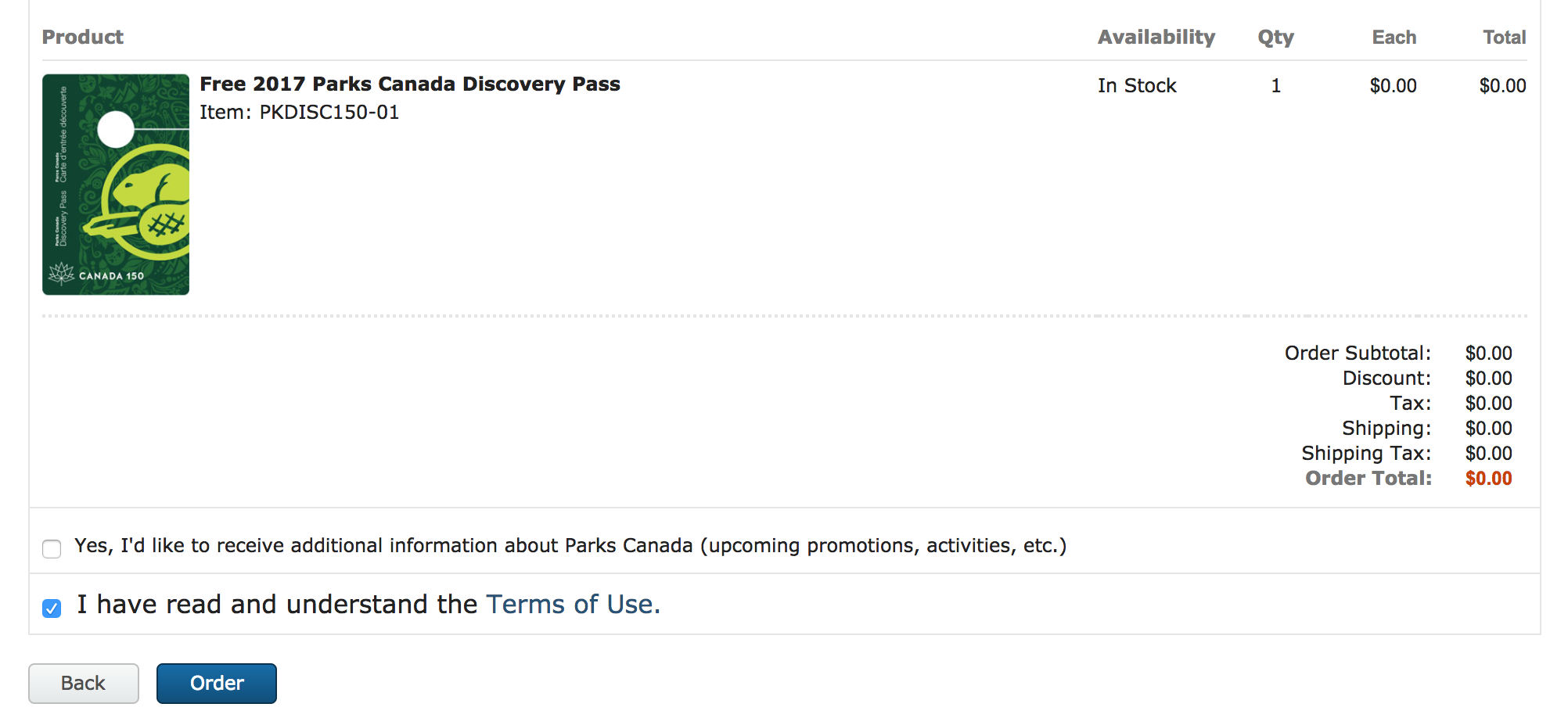Click the Each column header
The height and width of the screenshot is (718, 1568).
point(1394,37)
